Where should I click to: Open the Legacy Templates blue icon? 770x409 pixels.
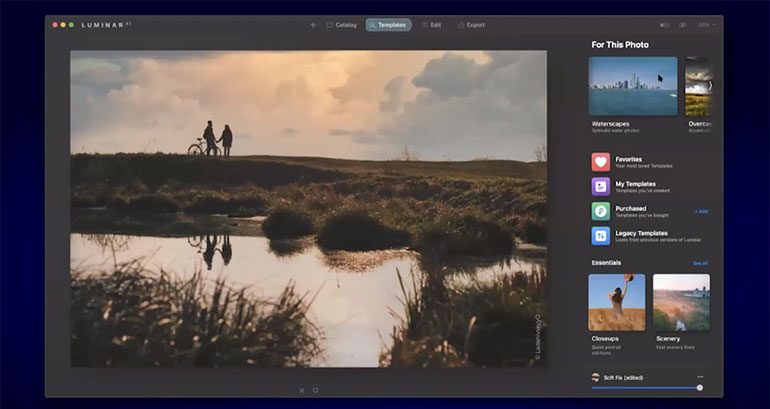[x=600, y=236]
